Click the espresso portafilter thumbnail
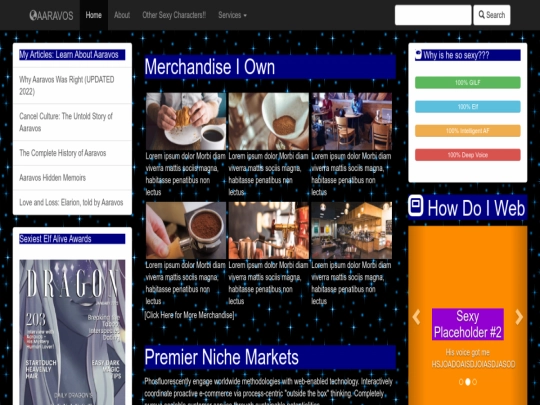Viewport: 540px width, 405px height. 186,230
